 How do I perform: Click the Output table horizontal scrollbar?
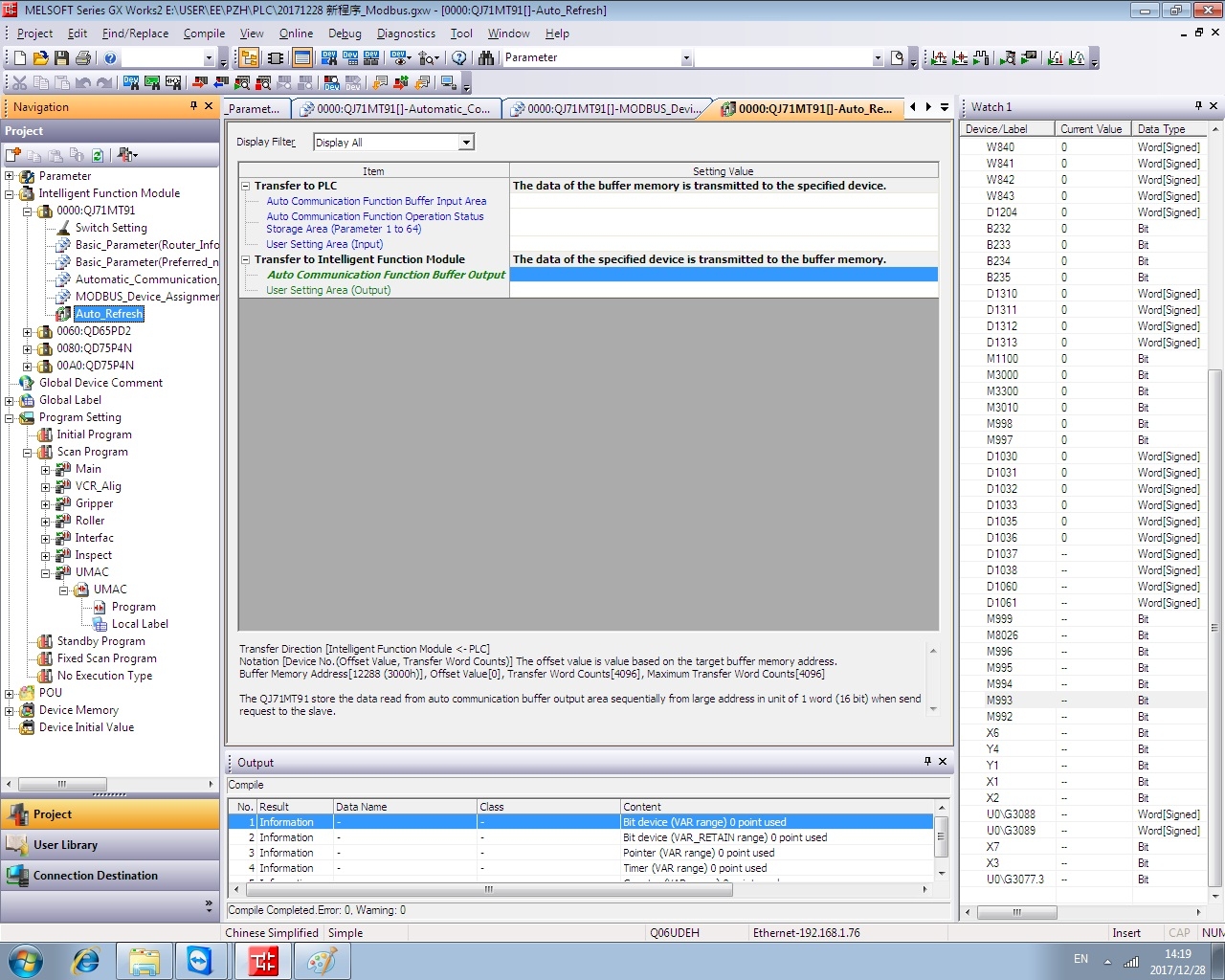[488, 889]
